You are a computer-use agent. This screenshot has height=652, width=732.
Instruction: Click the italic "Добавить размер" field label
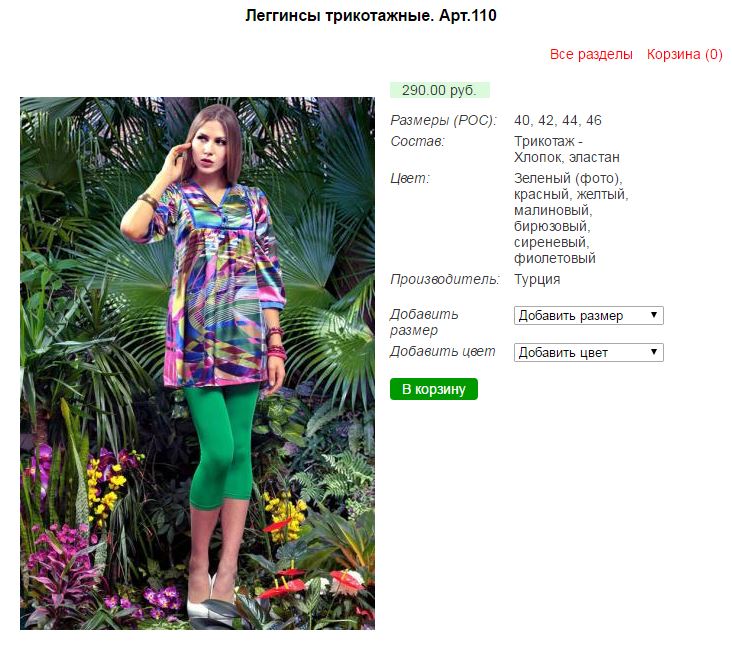(x=424, y=322)
